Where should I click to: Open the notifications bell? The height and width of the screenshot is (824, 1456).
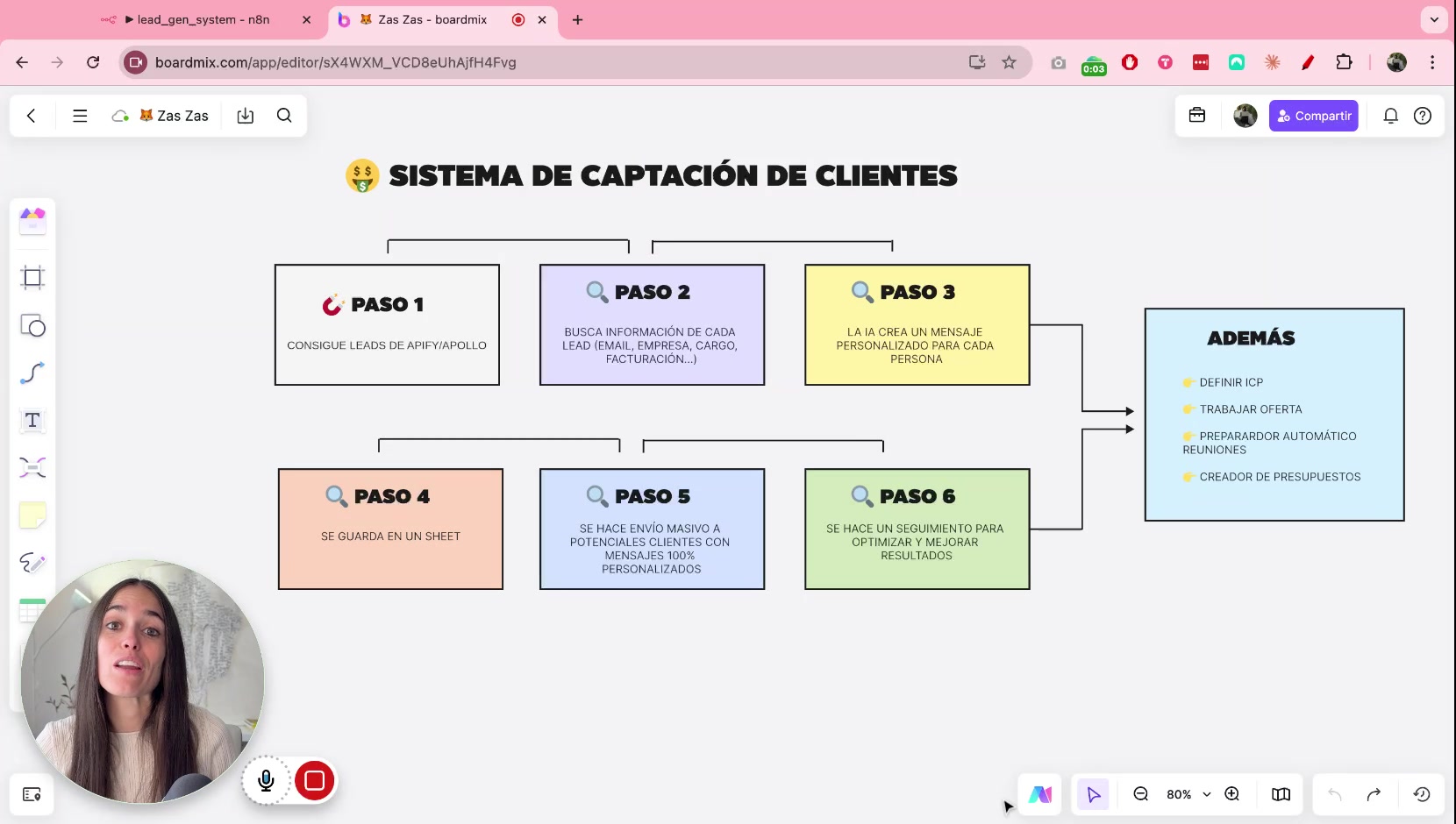coord(1390,116)
